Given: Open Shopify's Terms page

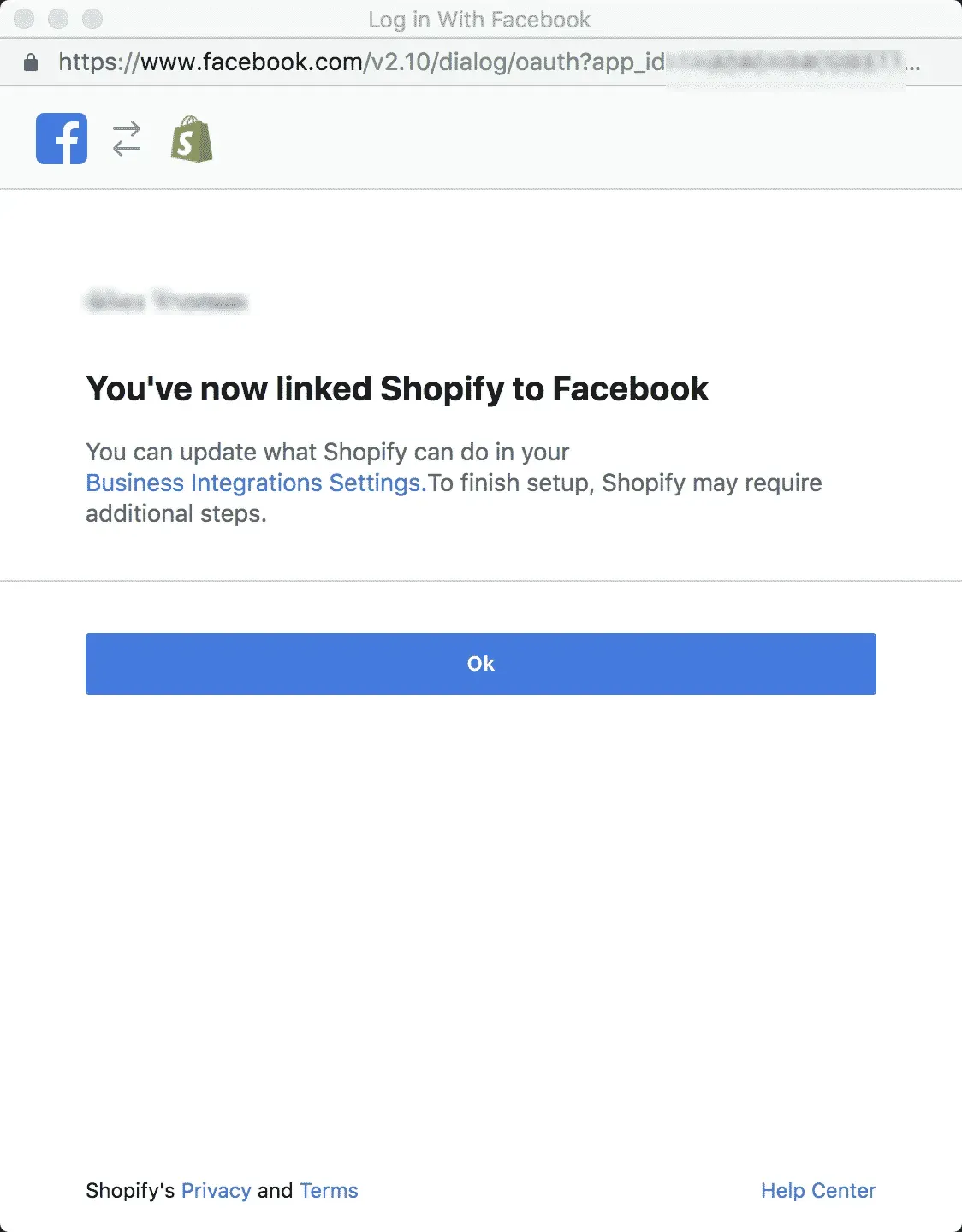Looking at the screenshot, I should coord(329,1190).
